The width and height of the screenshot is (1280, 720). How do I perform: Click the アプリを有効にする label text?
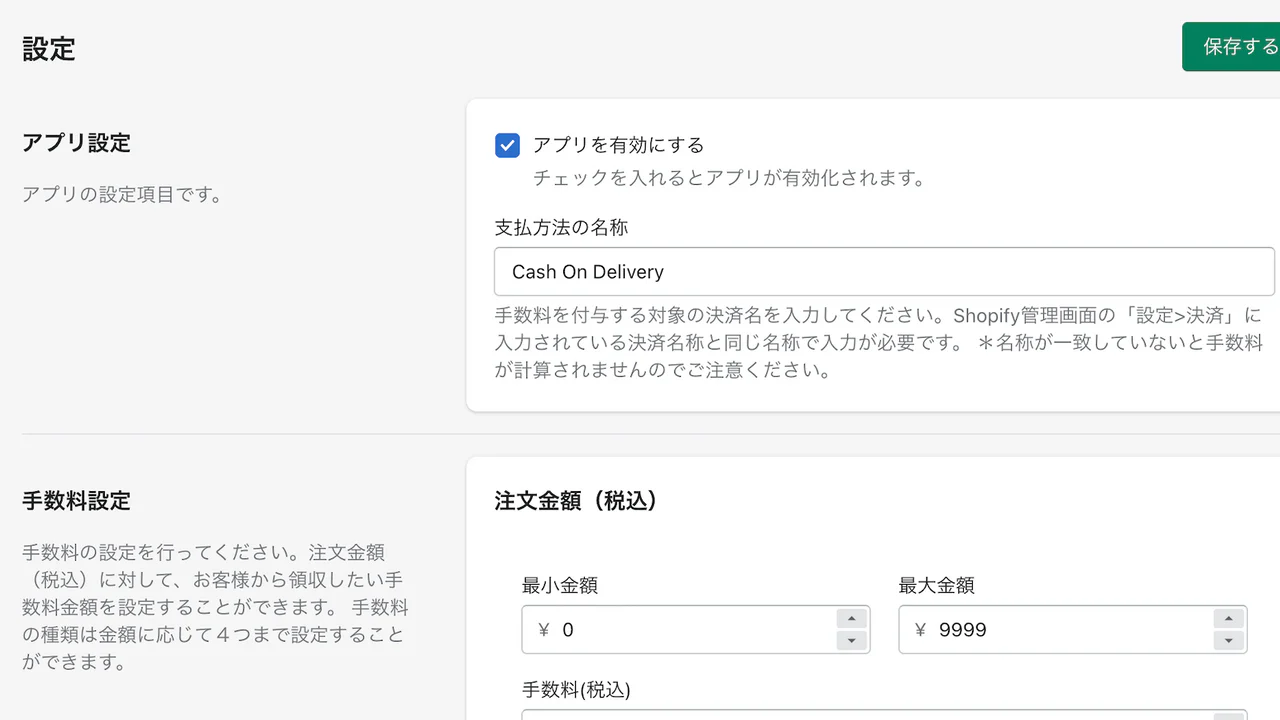618,146
